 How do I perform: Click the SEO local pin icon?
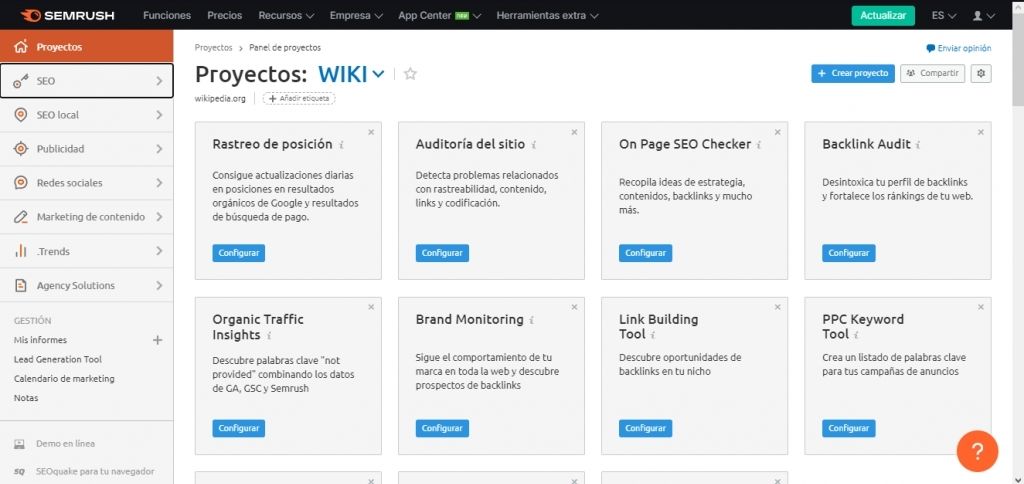(21, 115)
